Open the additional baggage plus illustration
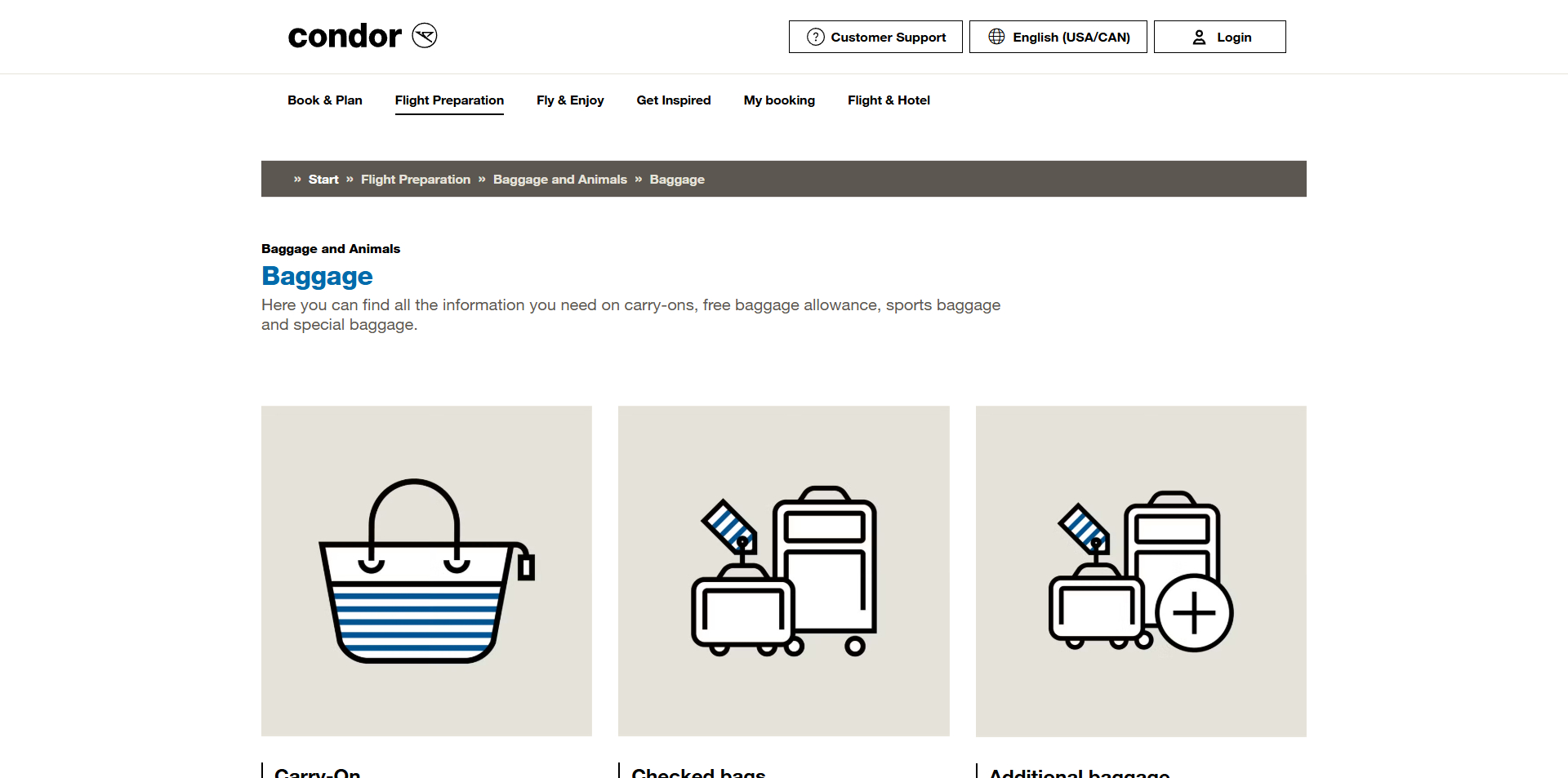This screenshot has height=778, width=1568. pos(1140,571)
